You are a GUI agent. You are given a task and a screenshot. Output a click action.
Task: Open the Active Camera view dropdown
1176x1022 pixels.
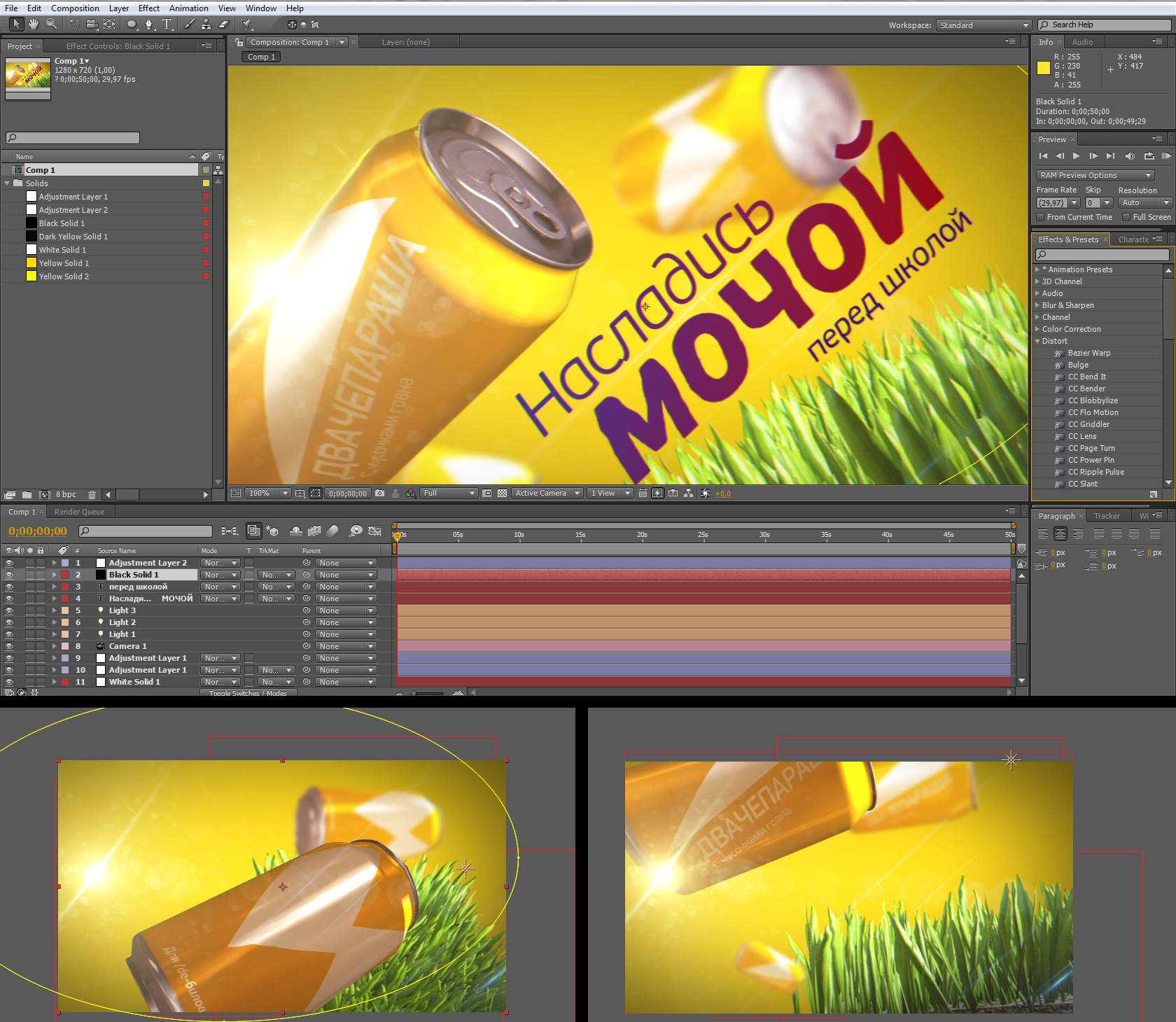[547, 493]
